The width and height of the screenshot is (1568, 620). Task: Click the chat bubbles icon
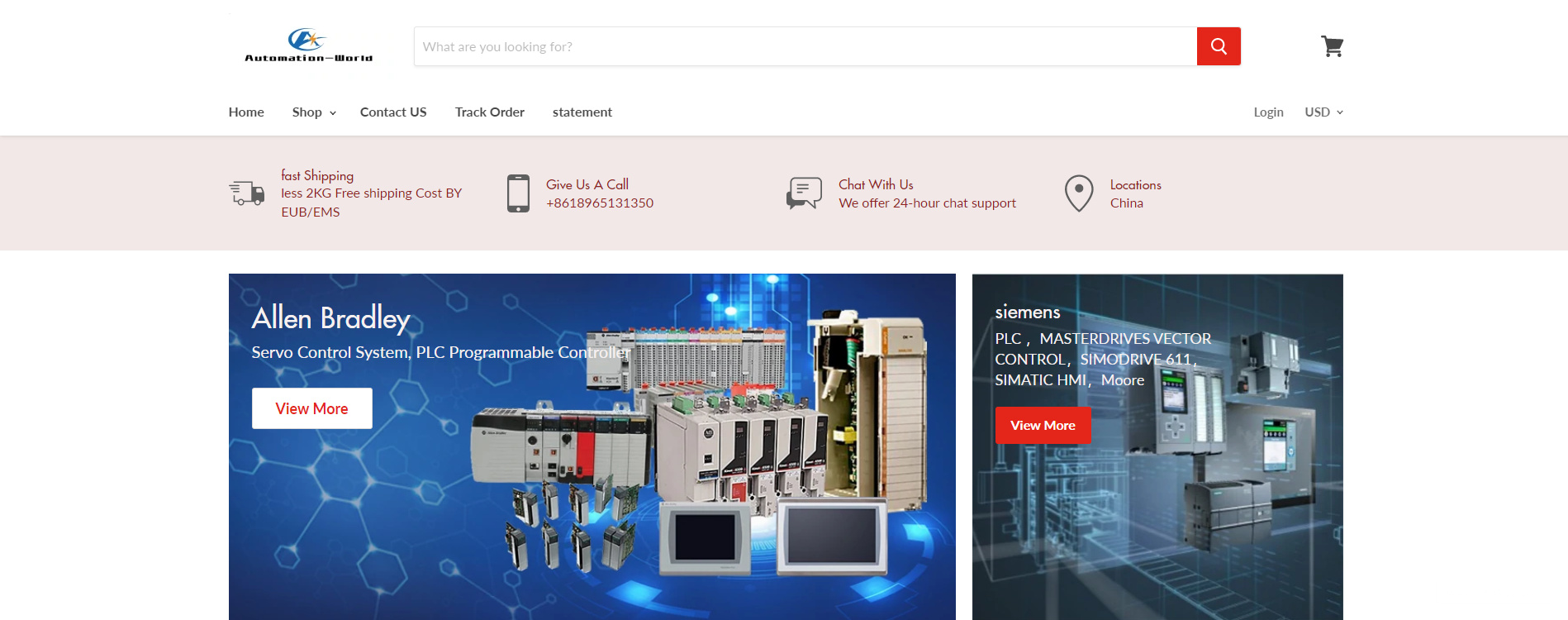(x=804, y=193)
